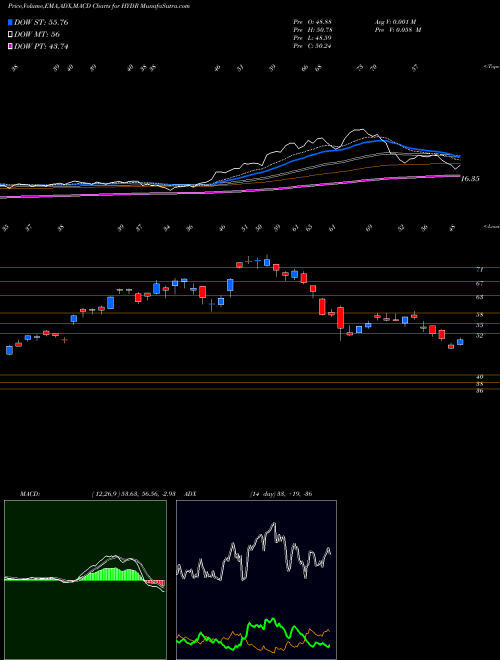Click the chart title mentioning HYDR MunafaSutra.com
This screenshot has height=660, width=500.
click(x=99, y=6)
